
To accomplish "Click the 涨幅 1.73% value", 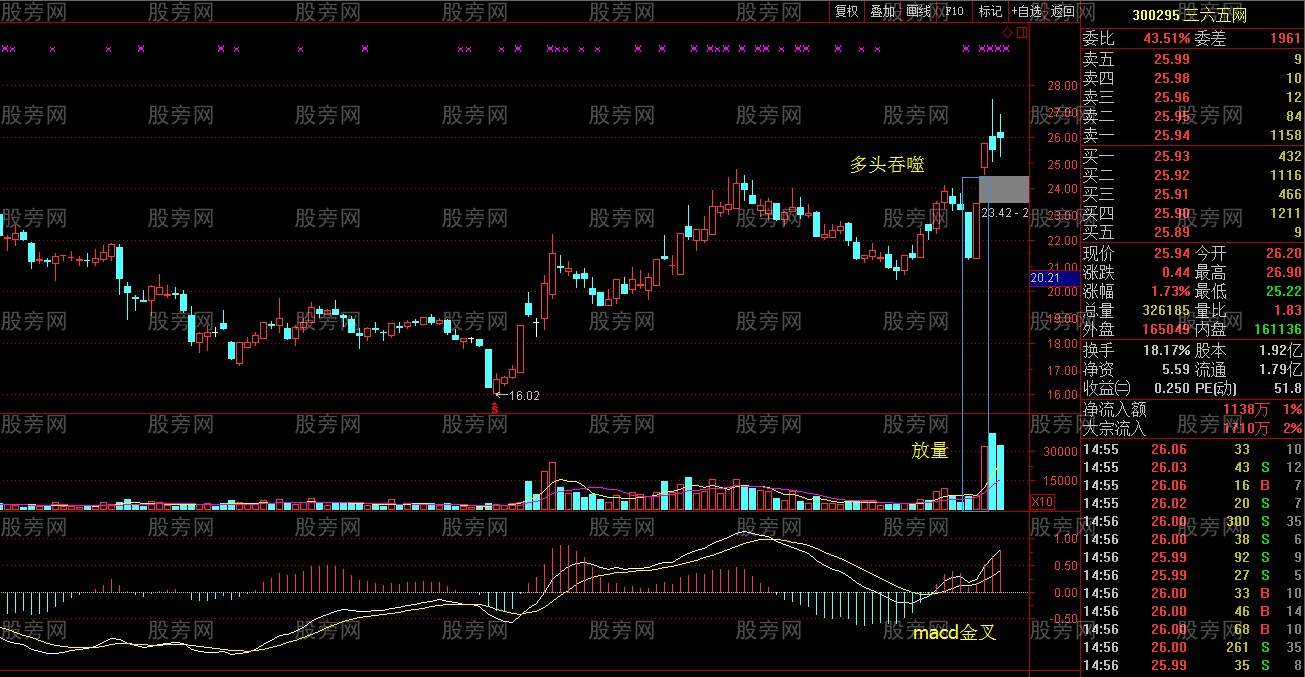I will [x=1169, y=291].
